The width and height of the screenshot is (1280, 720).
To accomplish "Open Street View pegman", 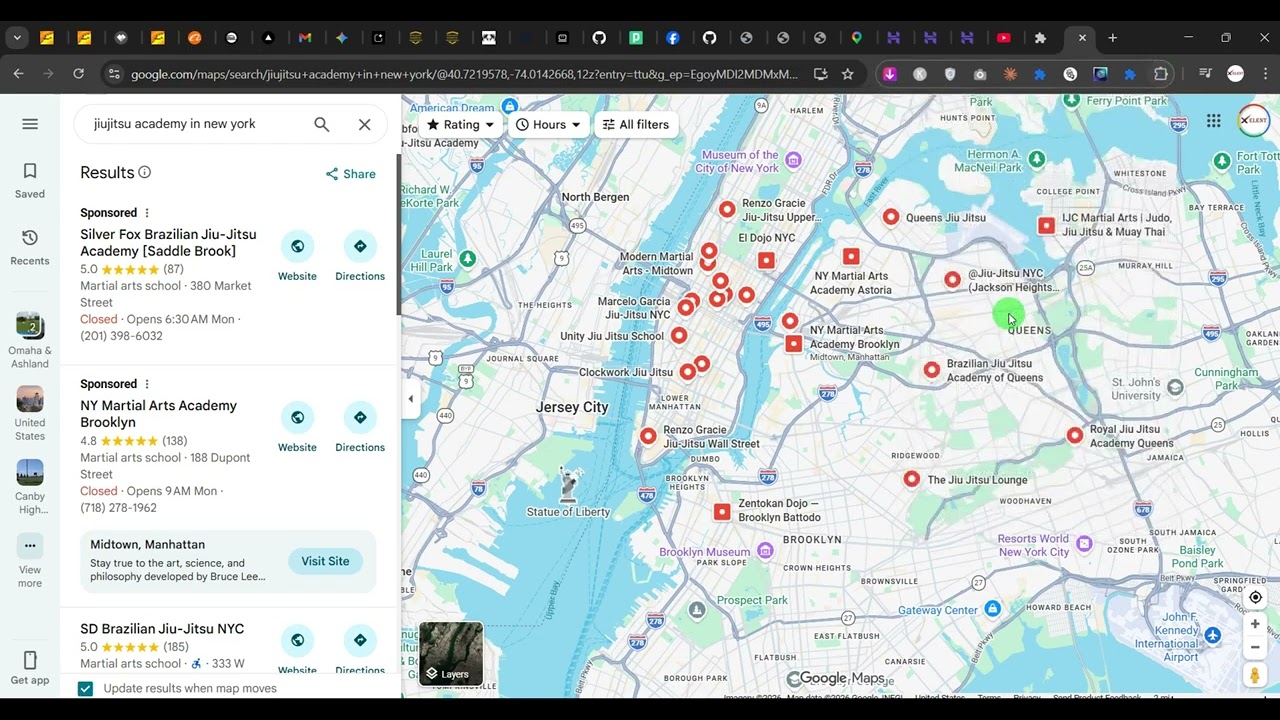I will [x=1255, y=676].
